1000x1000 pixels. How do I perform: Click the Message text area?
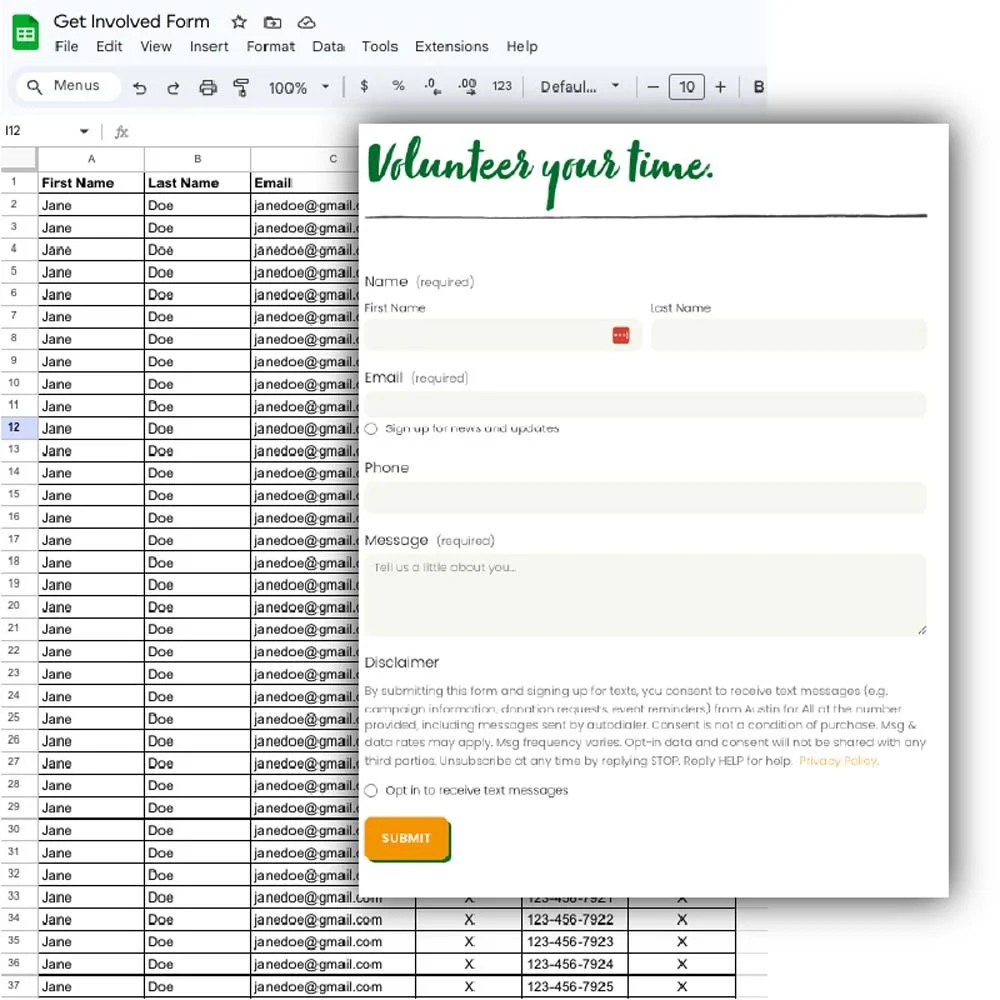coord(645,594)
